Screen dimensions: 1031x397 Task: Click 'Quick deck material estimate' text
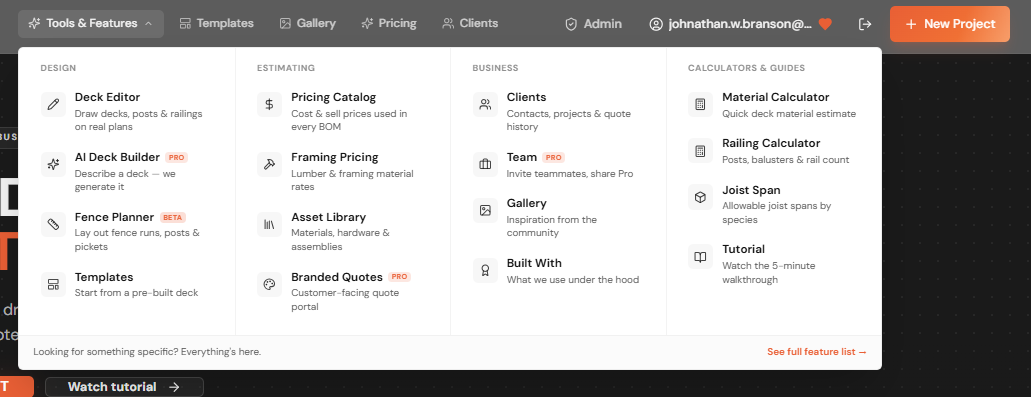click(789, 114)
